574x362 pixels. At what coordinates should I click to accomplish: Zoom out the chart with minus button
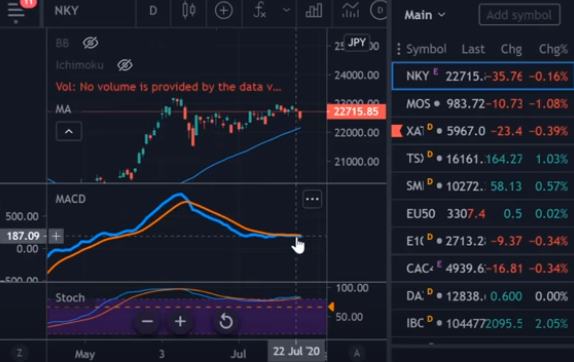[148, 321]
